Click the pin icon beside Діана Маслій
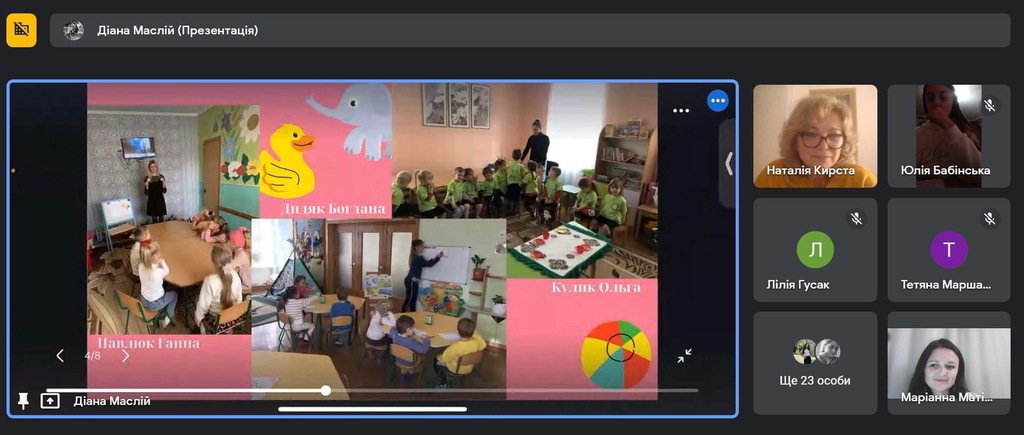Viewport: 1024px width, 435px height. tap(23, 401)
